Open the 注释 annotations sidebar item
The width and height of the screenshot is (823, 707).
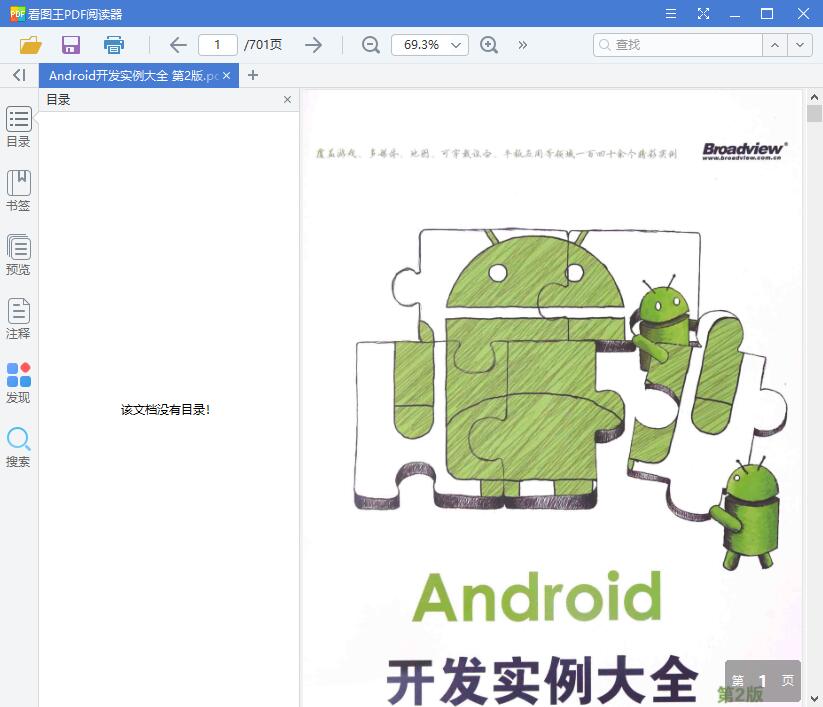pos(18,319)
